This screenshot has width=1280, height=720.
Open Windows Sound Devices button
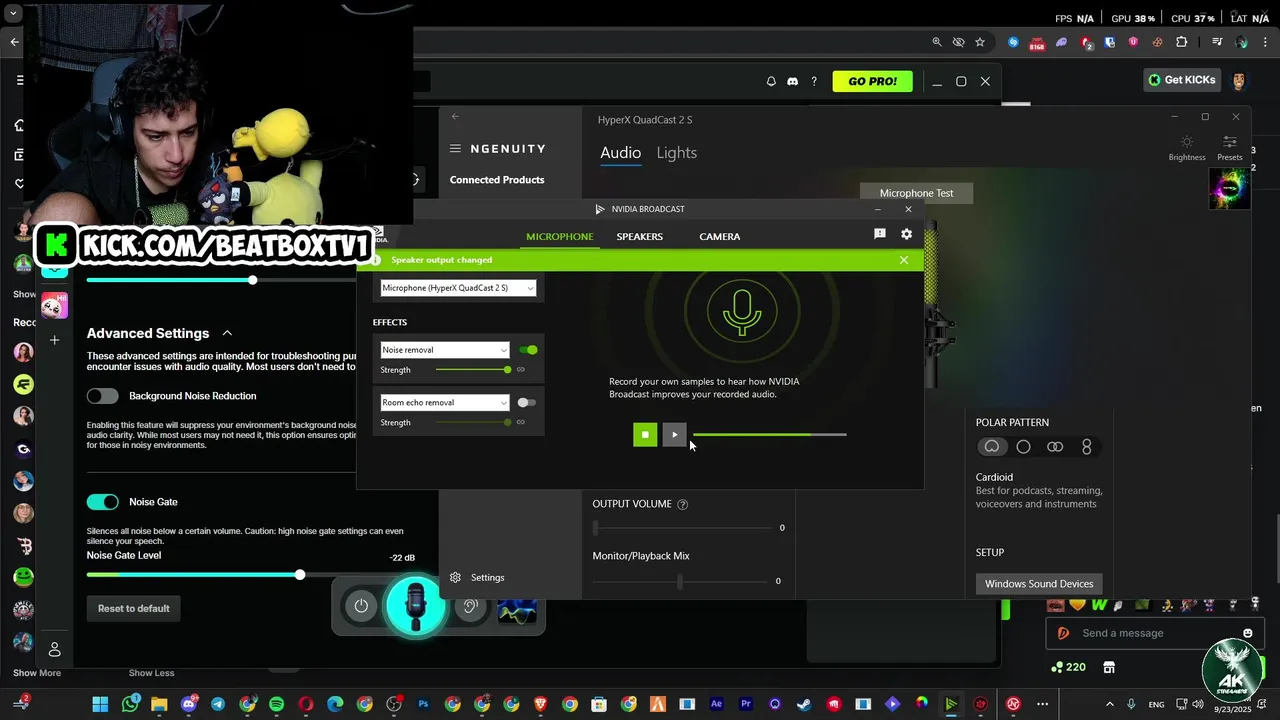(x=1039, y=584)
